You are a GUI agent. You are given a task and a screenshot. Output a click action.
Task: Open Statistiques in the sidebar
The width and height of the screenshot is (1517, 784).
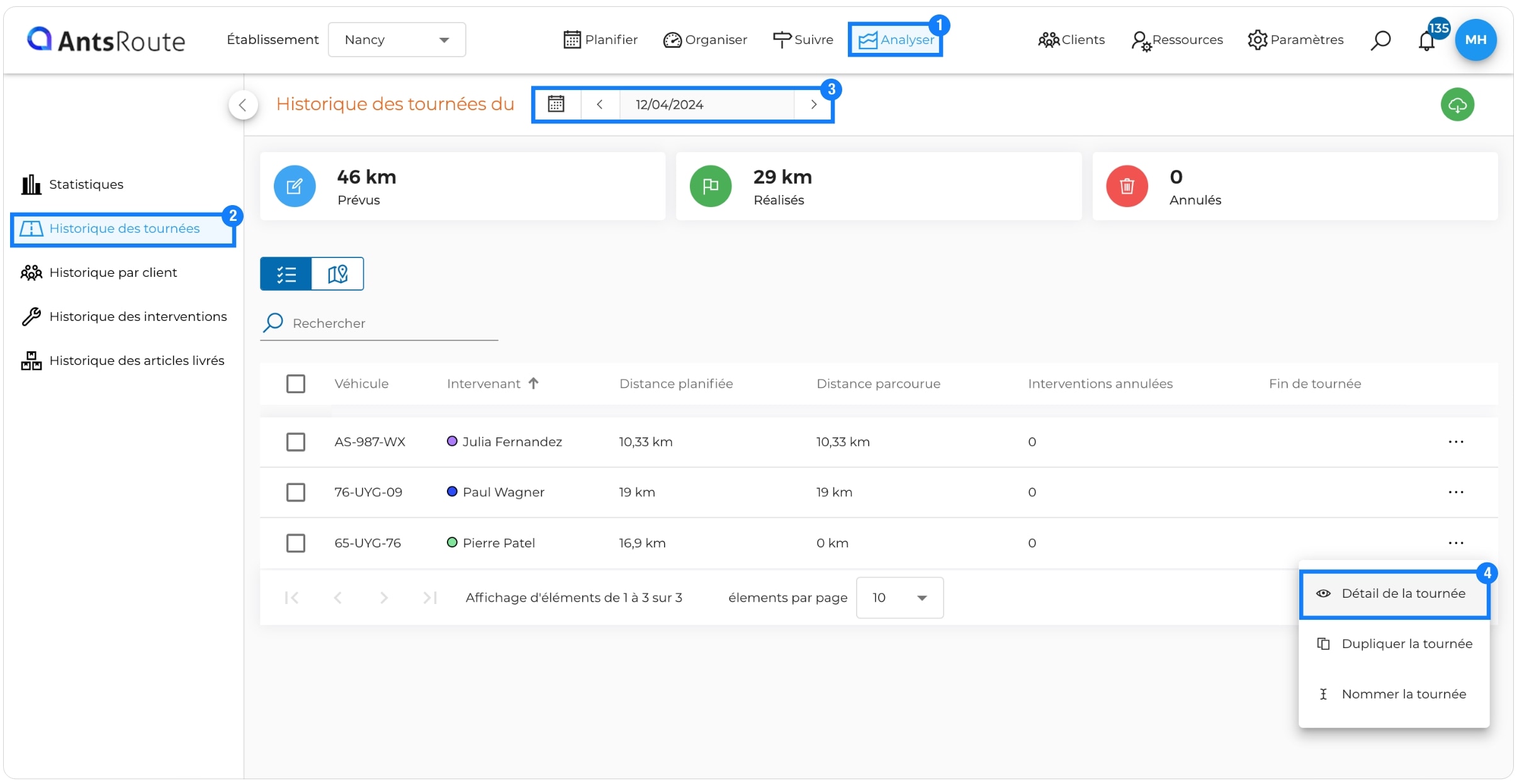(72, 184)
